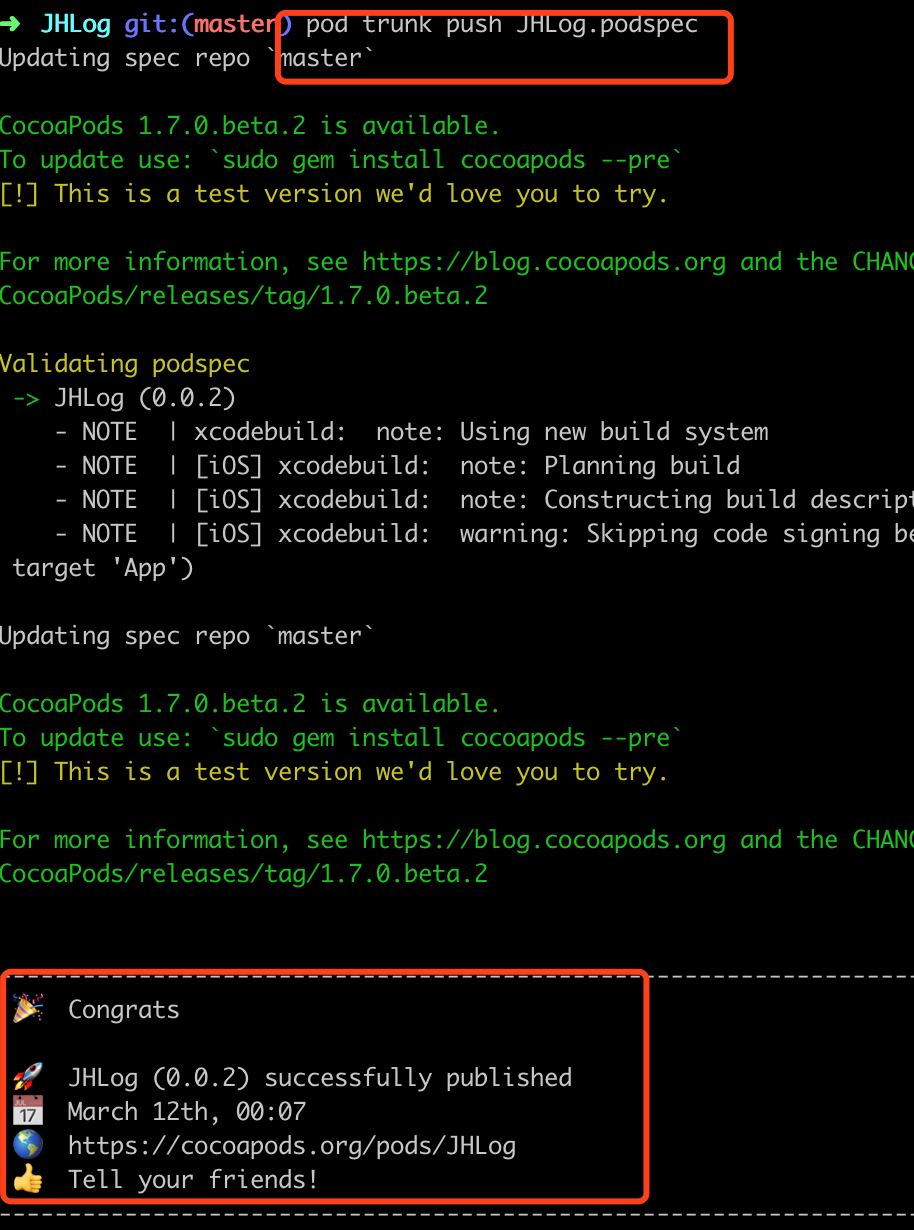The image size is (914, 1230).
Task: Click the 'JHLog' directory name in the prompt
Action: [76, 24]
